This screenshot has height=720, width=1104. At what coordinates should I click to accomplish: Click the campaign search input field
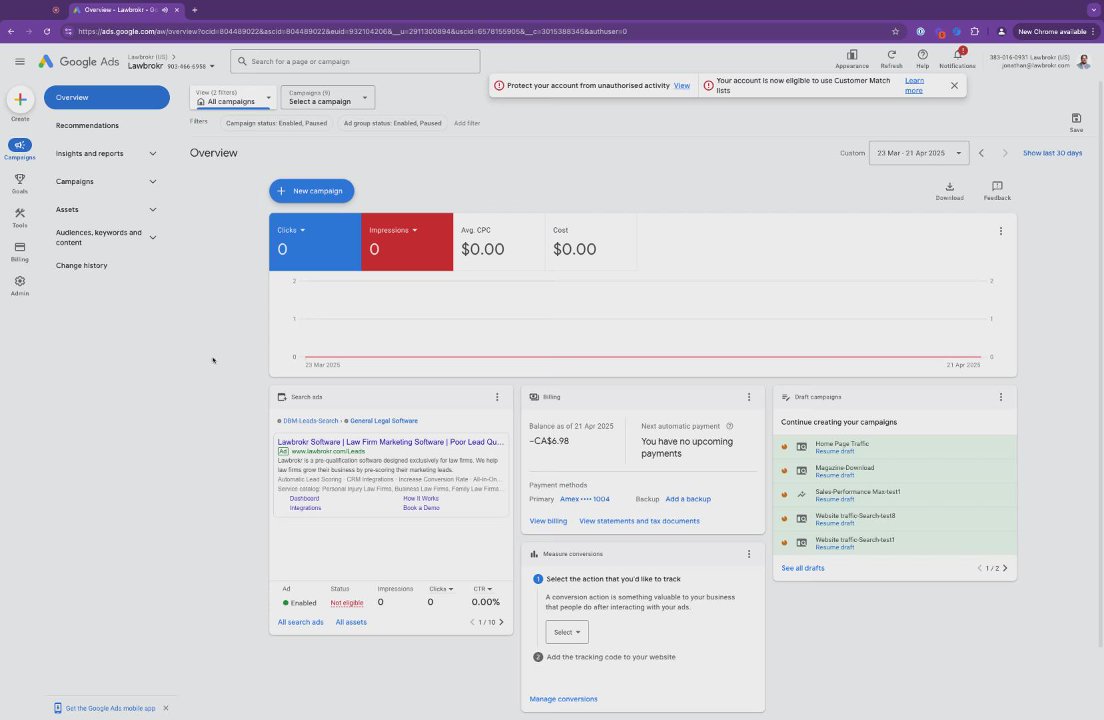[355, 61]
